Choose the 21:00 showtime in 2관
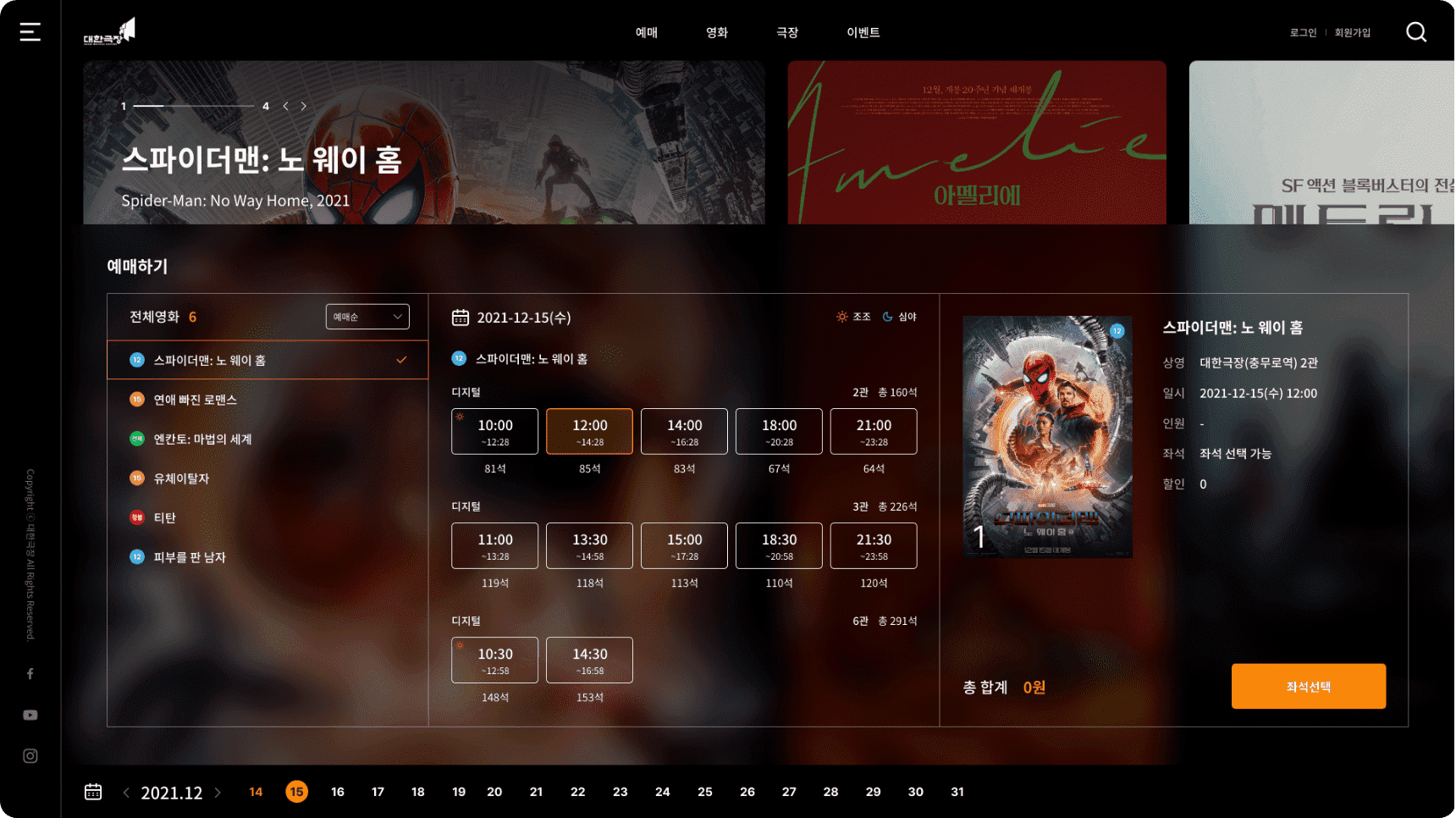The width and height of the screenshot is (1456, 818). tap(874, 432)
